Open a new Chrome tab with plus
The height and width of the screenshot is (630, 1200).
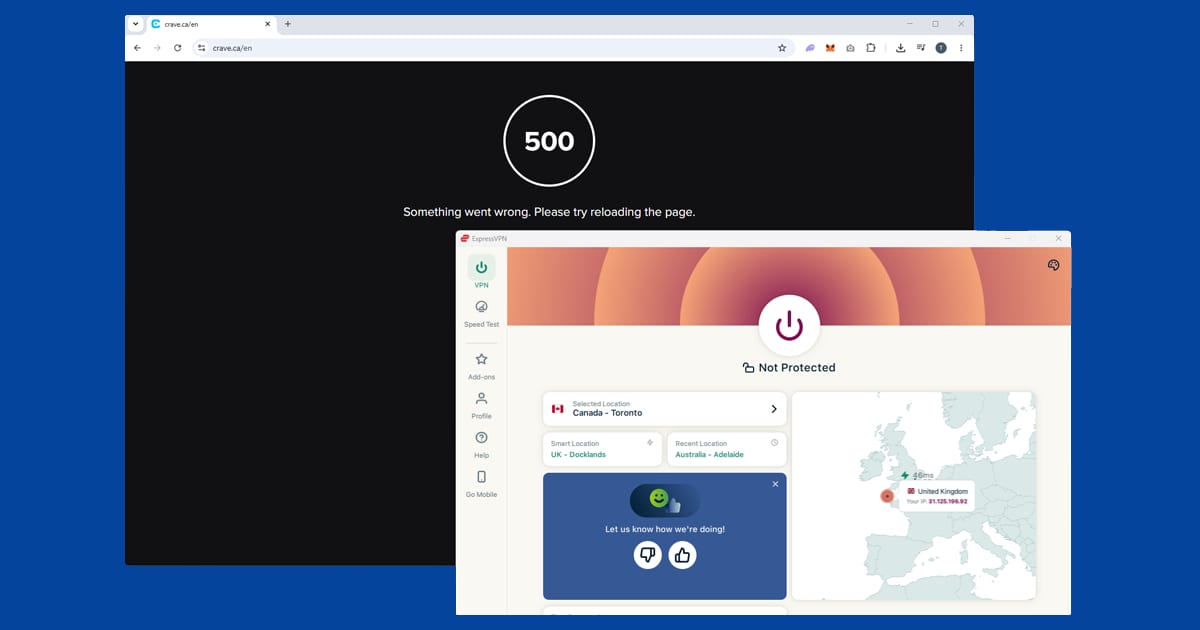[x=288, y=24]
